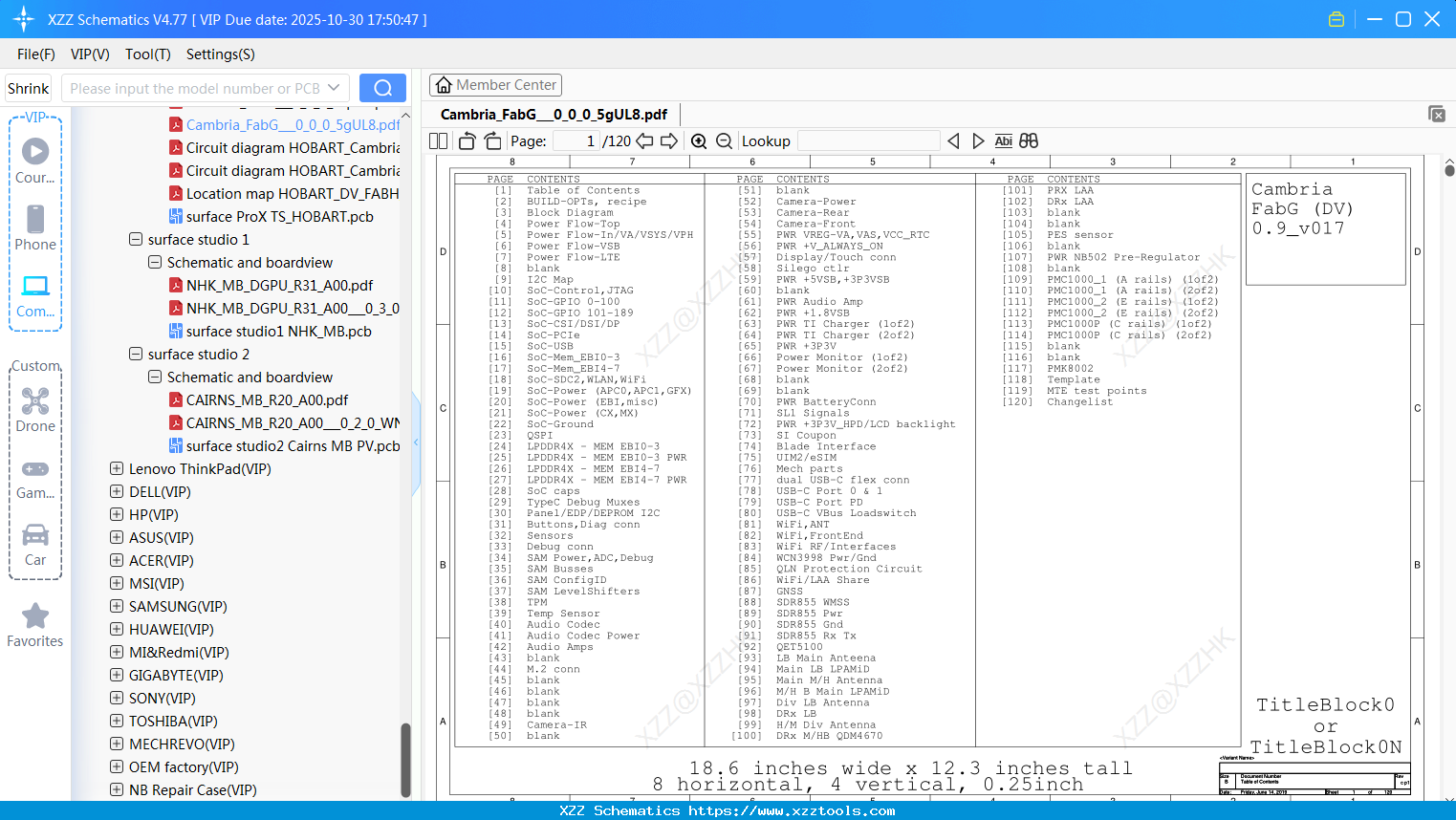Click the icon at right of tab bar
The height and width of the screenshot is (820, 1456).
click(x=1437, y=114)
